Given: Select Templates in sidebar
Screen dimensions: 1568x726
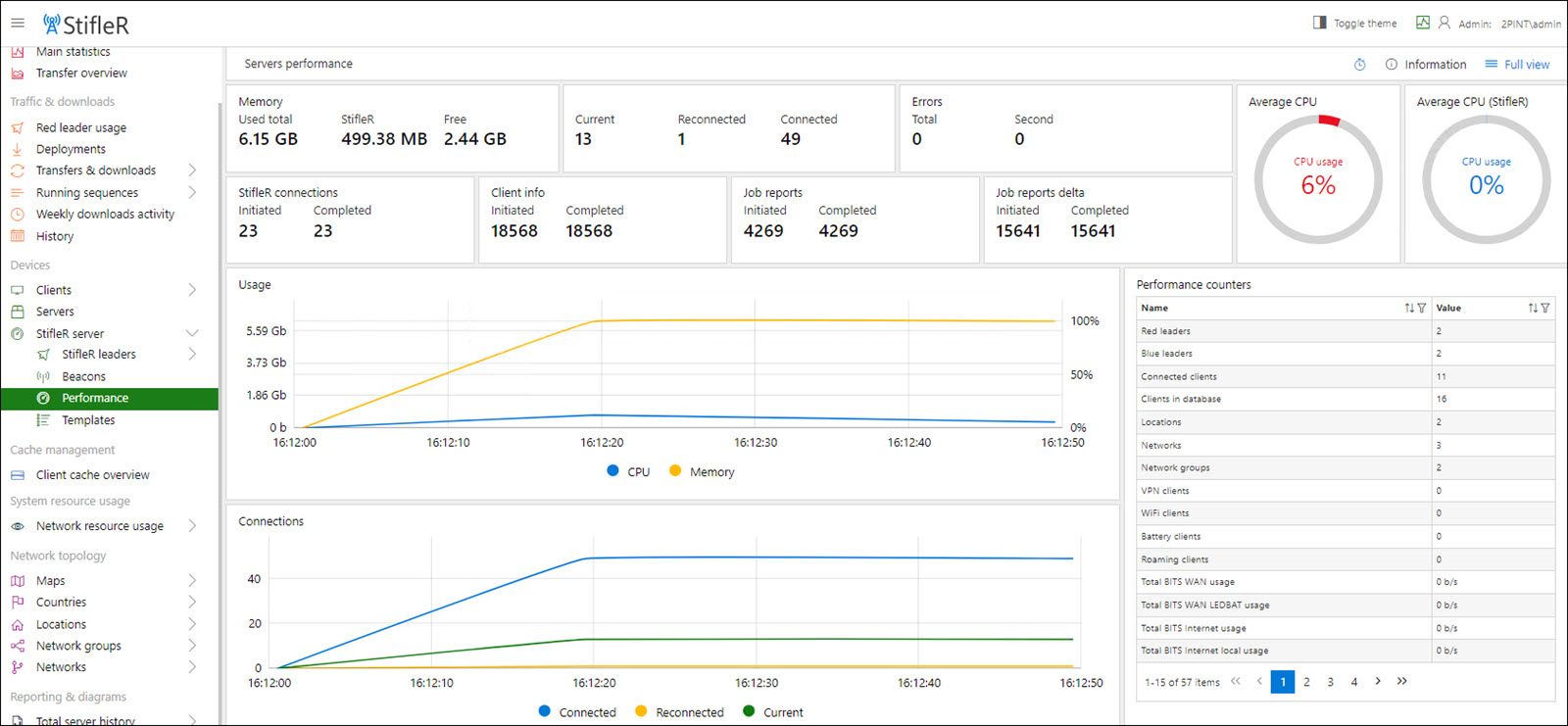Looking at the screenshot, I should [88, 420].
